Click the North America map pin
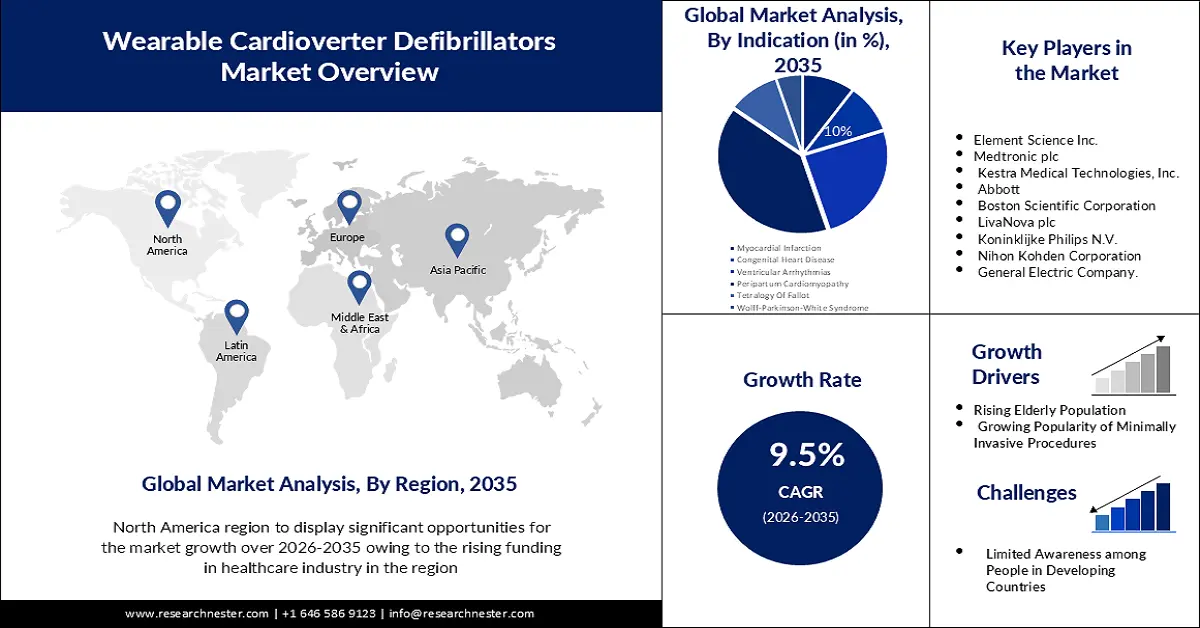1200x628 pixels. 167,208
